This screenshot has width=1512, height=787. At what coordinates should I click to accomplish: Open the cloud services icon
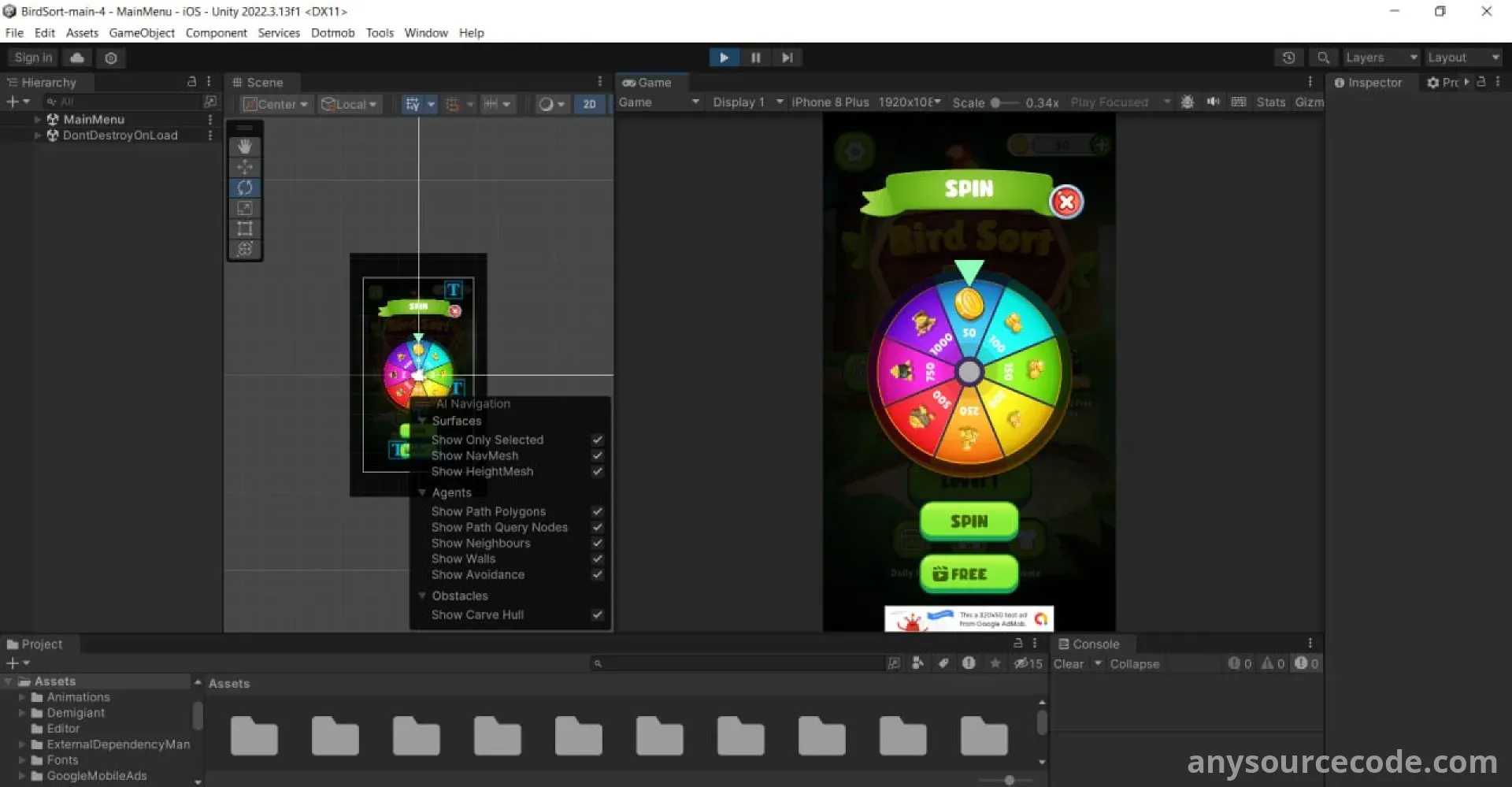click(x=77, y=58)
